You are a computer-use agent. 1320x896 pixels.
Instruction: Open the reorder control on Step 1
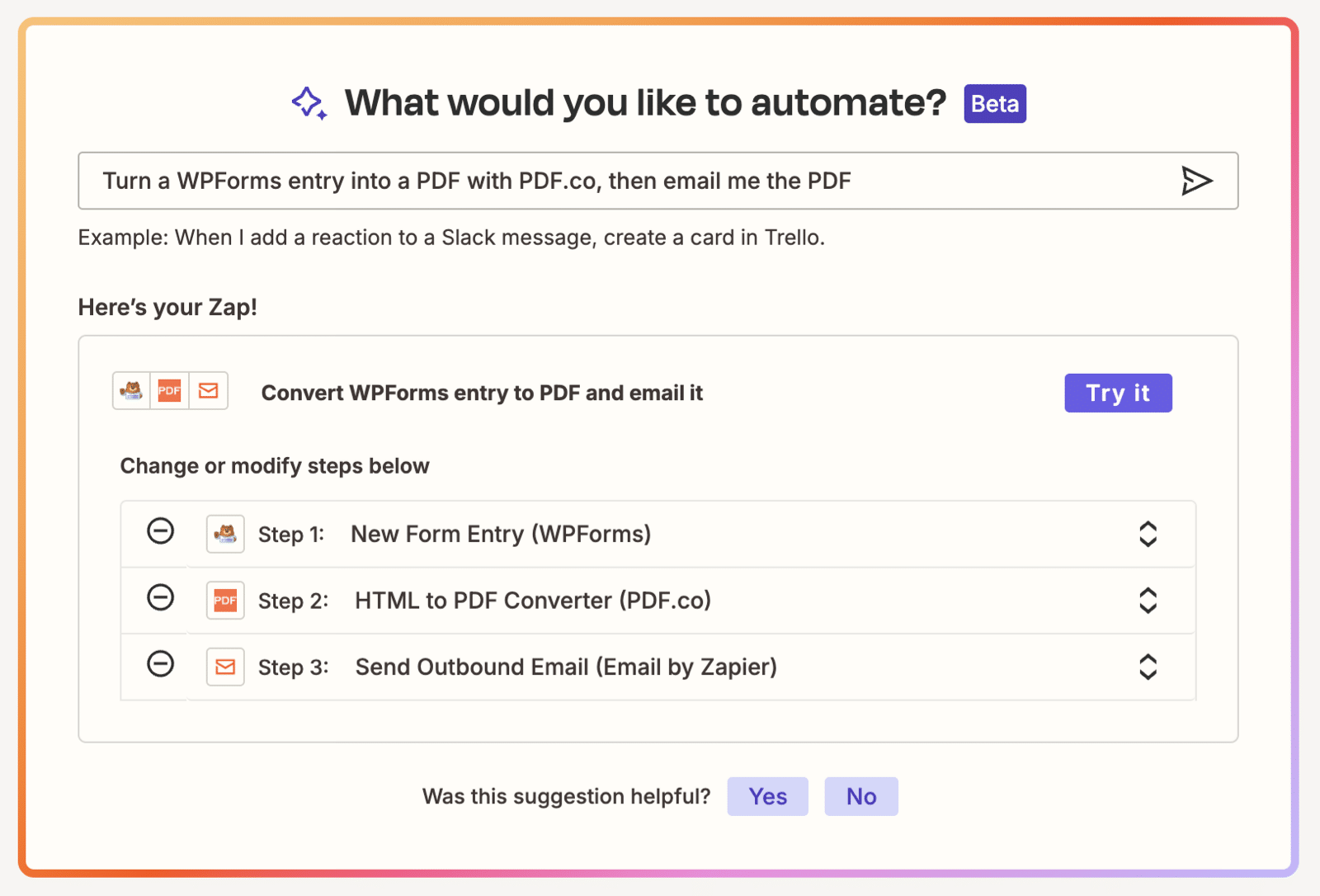(x=1148, y=534)
